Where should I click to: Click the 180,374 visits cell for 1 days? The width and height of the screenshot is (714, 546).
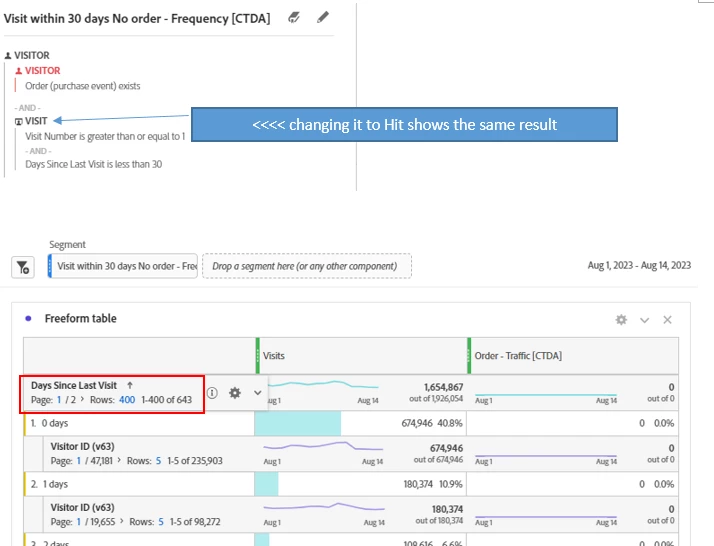coord(418,484)
